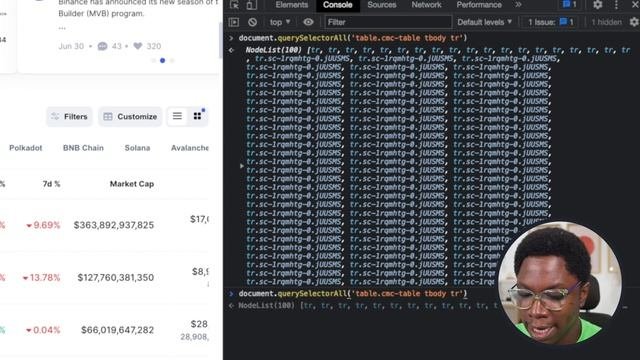The width and height of the screenshot is (640, 360).
Task: Click the 9.69% seven-day change value
Action: (x=43, y=225)
